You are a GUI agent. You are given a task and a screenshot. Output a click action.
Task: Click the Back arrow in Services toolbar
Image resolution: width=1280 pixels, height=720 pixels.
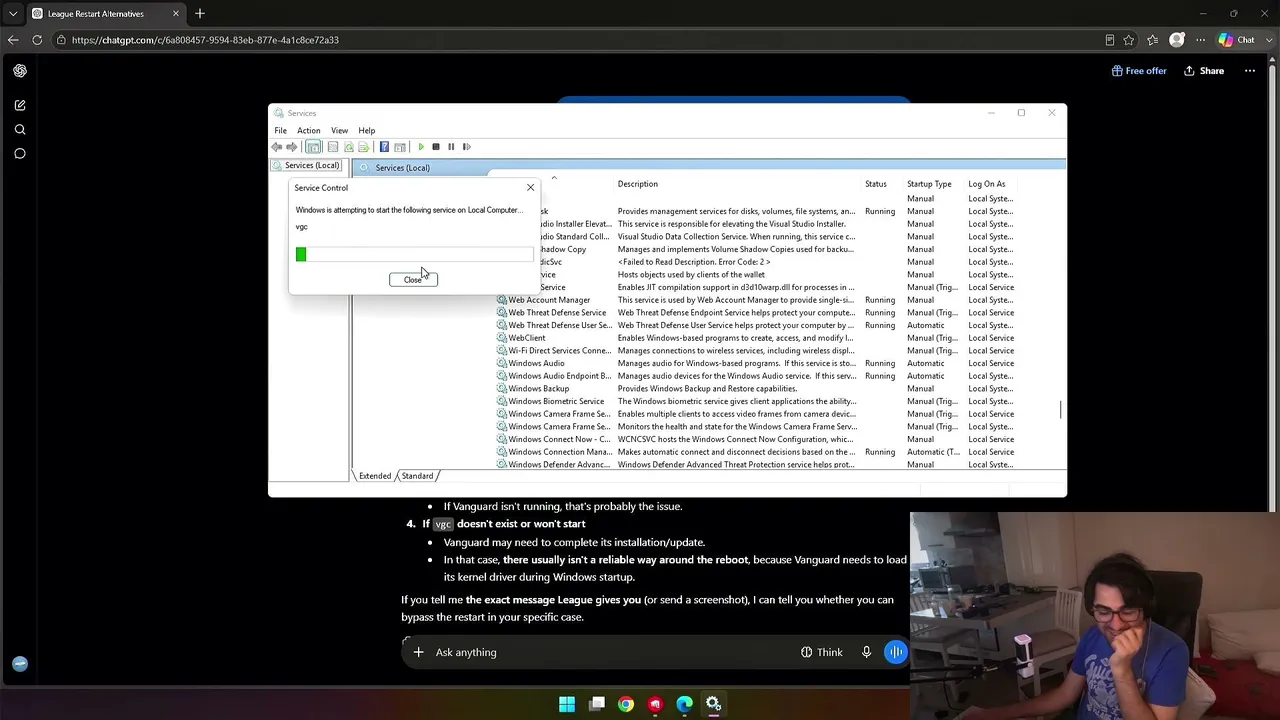tap(277, 147)
